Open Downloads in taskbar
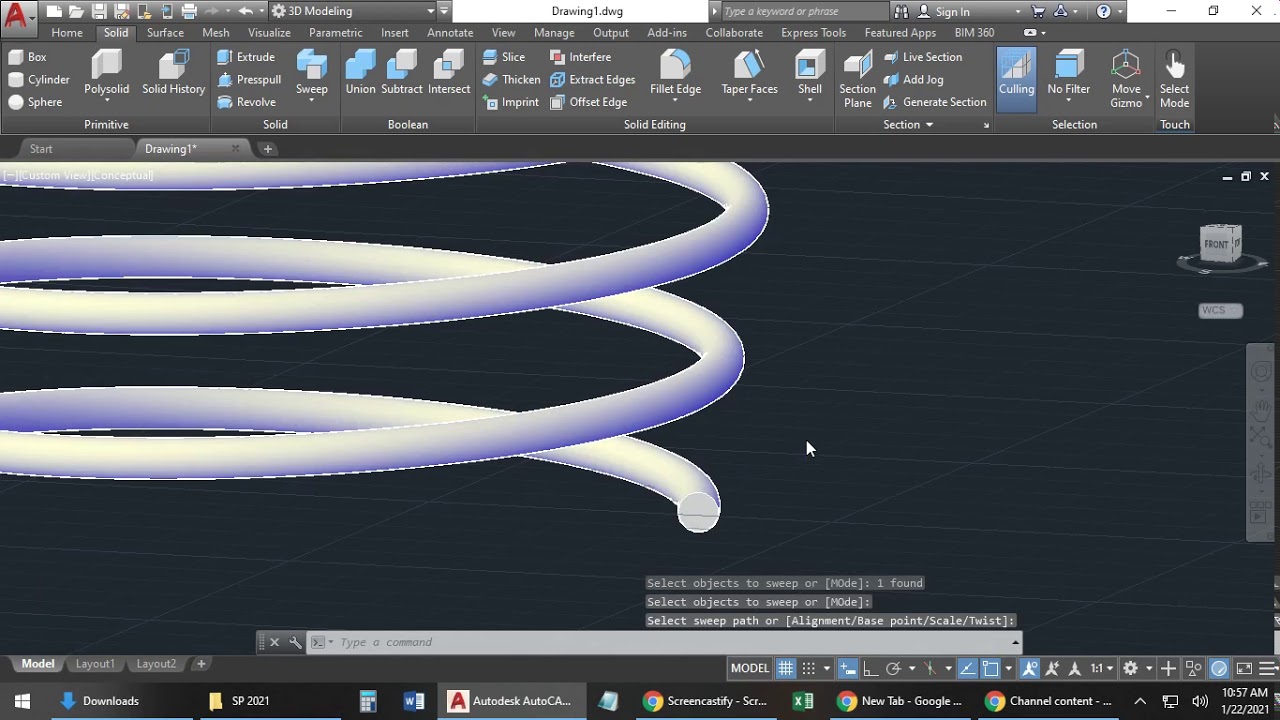Screen dimensions: 1280x720 99,701
